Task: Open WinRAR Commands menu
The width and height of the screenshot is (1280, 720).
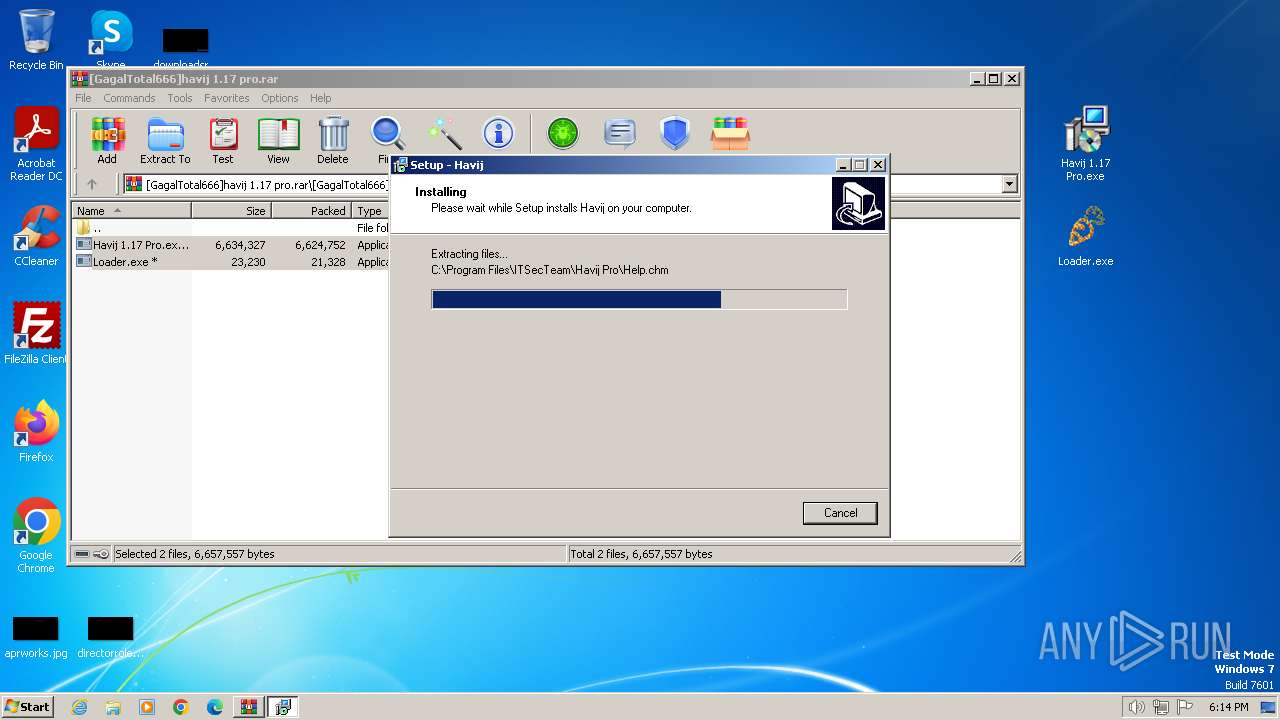Action: click(x=129, y=98)
